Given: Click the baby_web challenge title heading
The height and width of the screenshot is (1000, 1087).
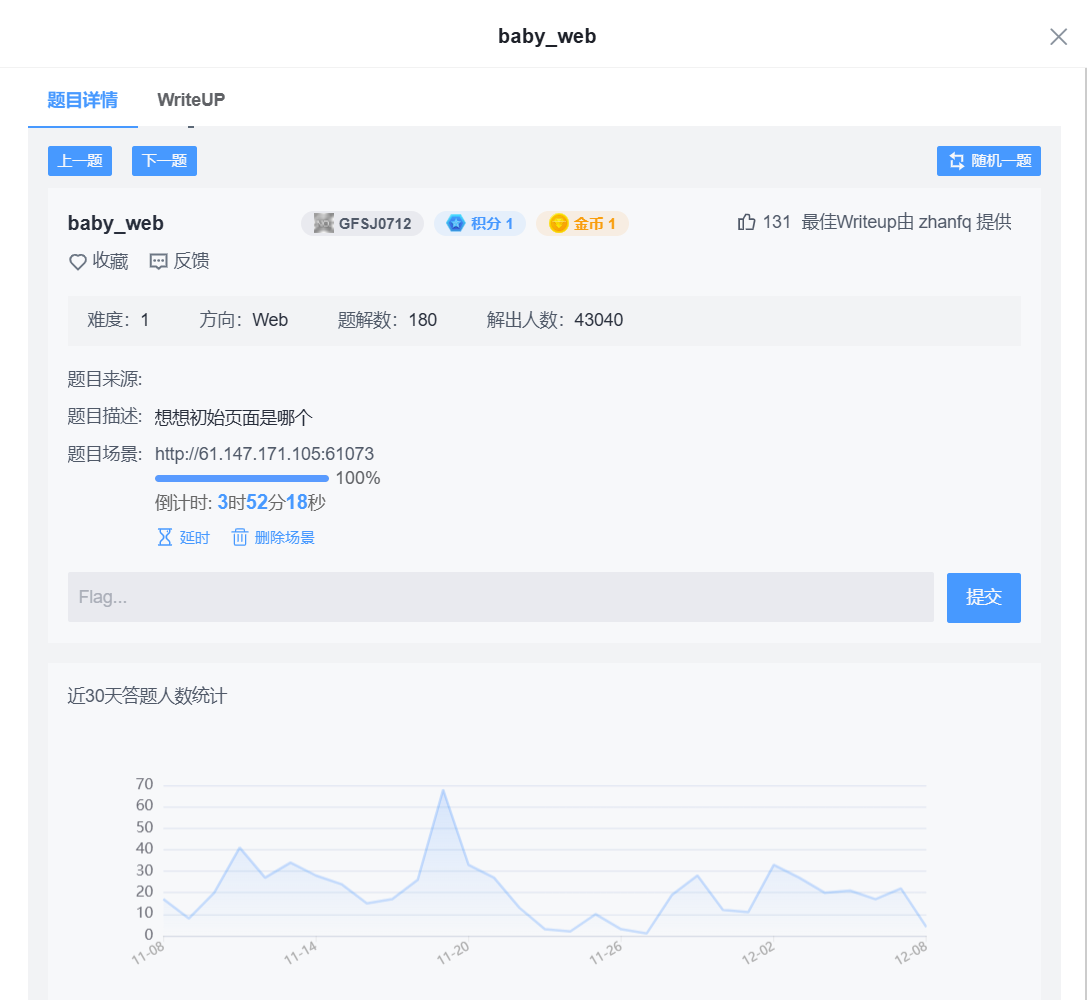Looking at the screenshot, I should (x=116, y=224).
